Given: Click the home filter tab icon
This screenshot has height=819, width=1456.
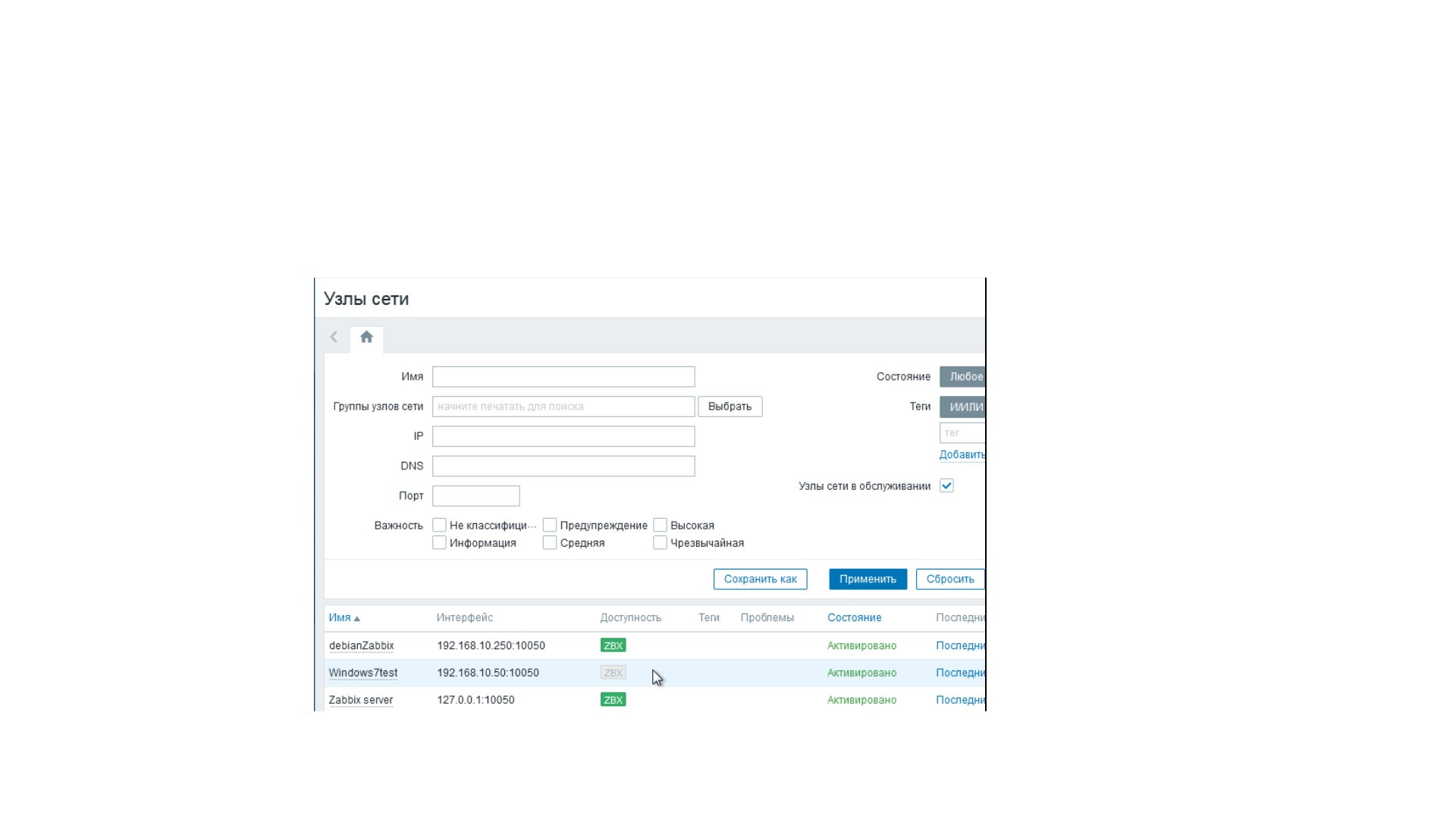Looking at the screenshot, I should (366, 337).
